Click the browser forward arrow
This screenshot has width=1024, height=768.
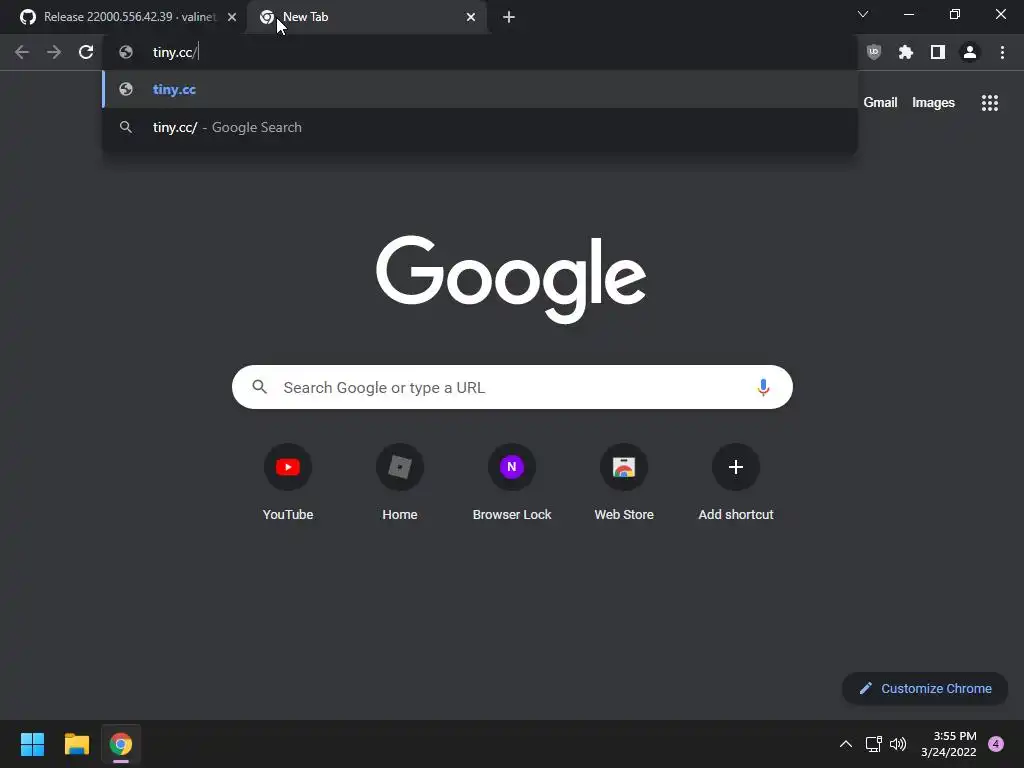(x=54, y=52)
